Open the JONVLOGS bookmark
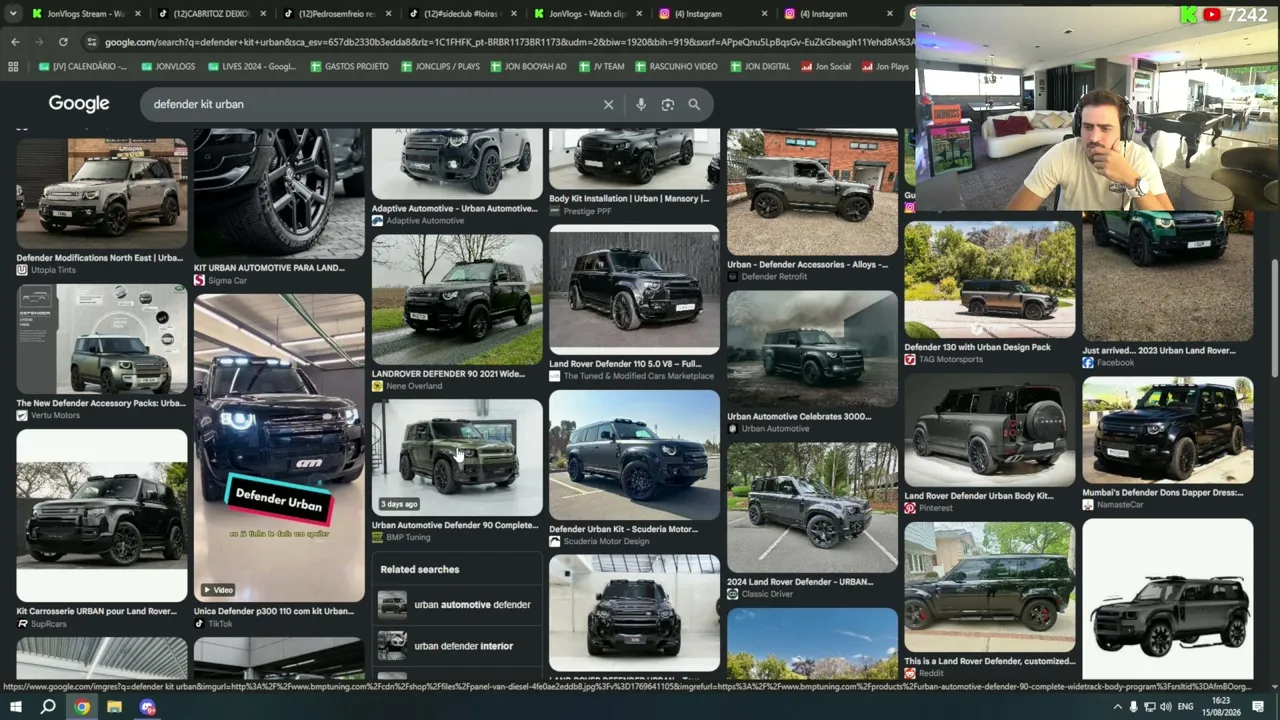The height and width of the screenshot is (720, 1280). click(167, 66)
